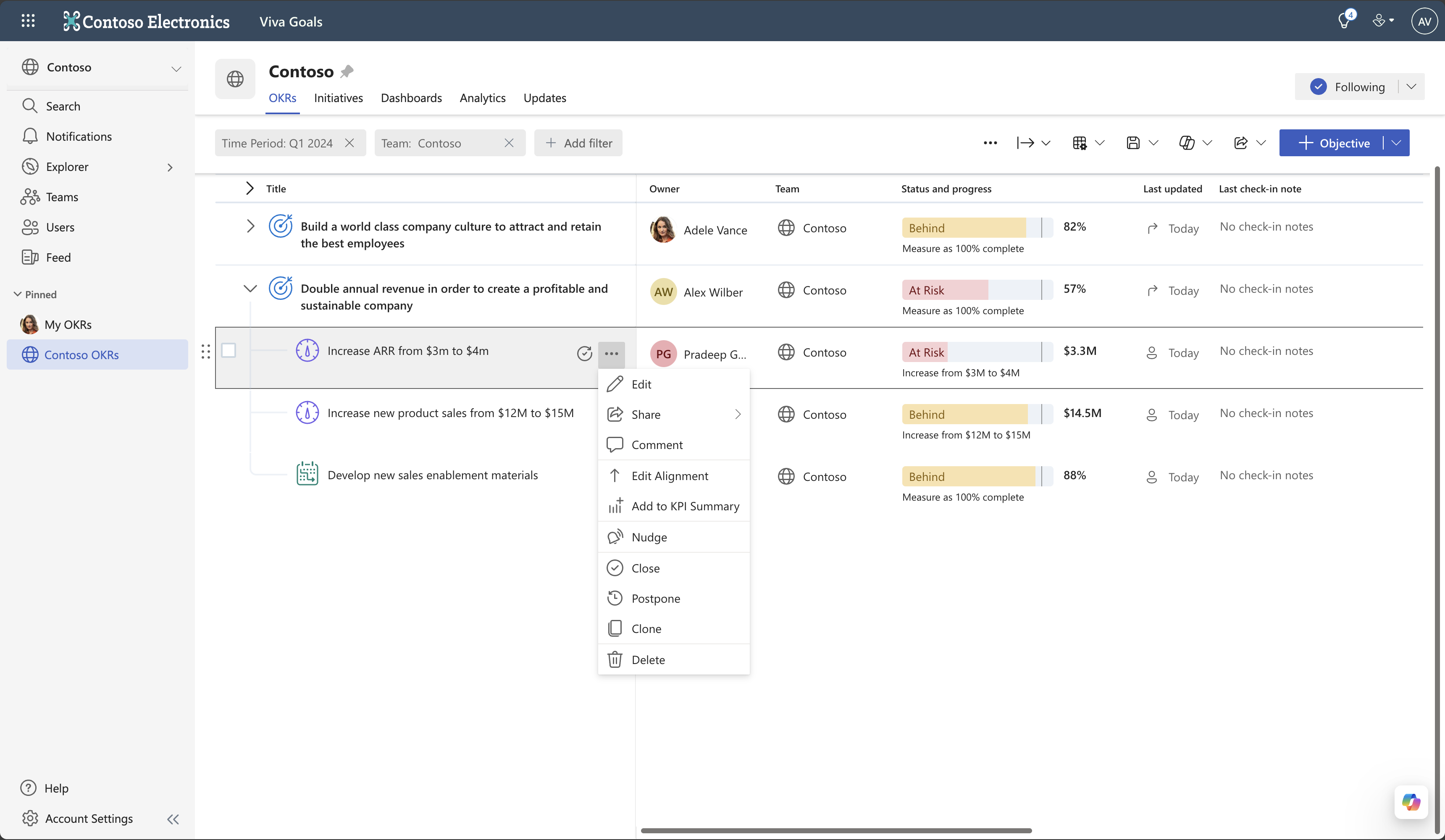Click Adele Vance's owner avatar

tap(663, 229)
